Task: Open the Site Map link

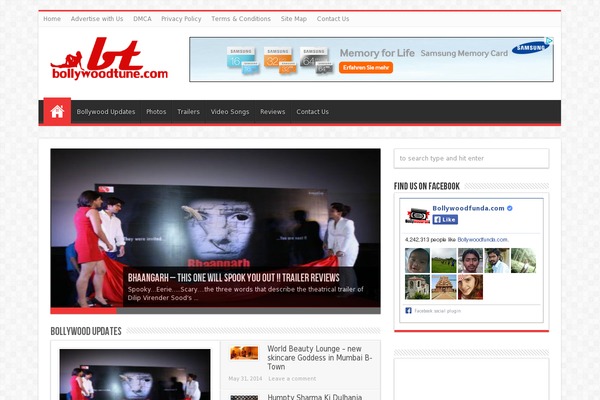Action: click(x=293, y=19)
